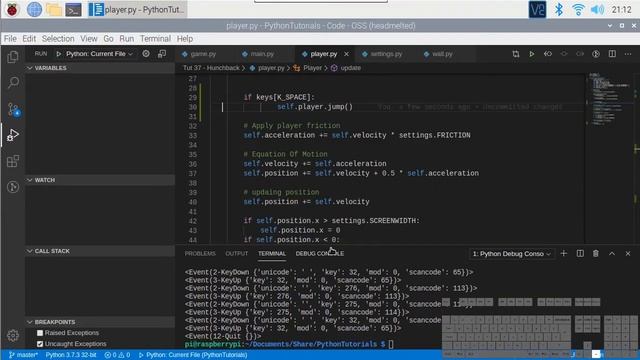
Task: Start debugging with green play arrow
Action: click(59, 54)
